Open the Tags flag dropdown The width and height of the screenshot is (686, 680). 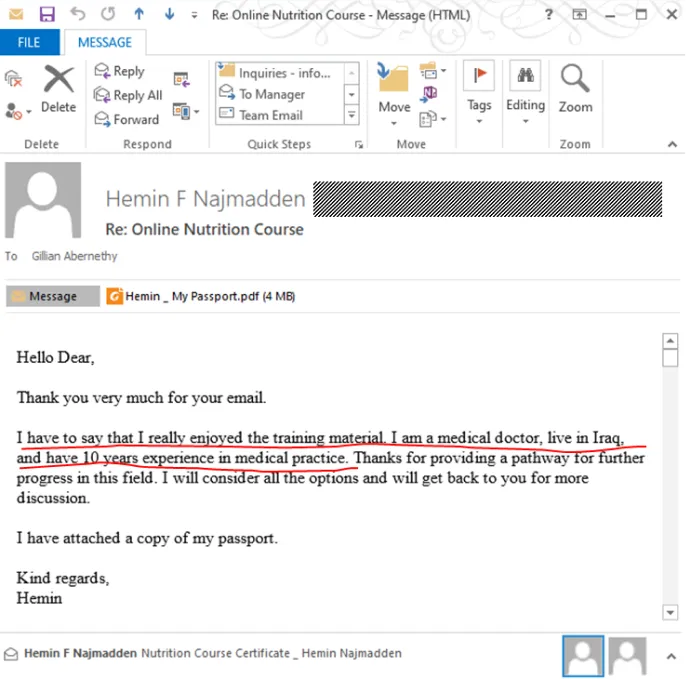[x=479, y=93]
